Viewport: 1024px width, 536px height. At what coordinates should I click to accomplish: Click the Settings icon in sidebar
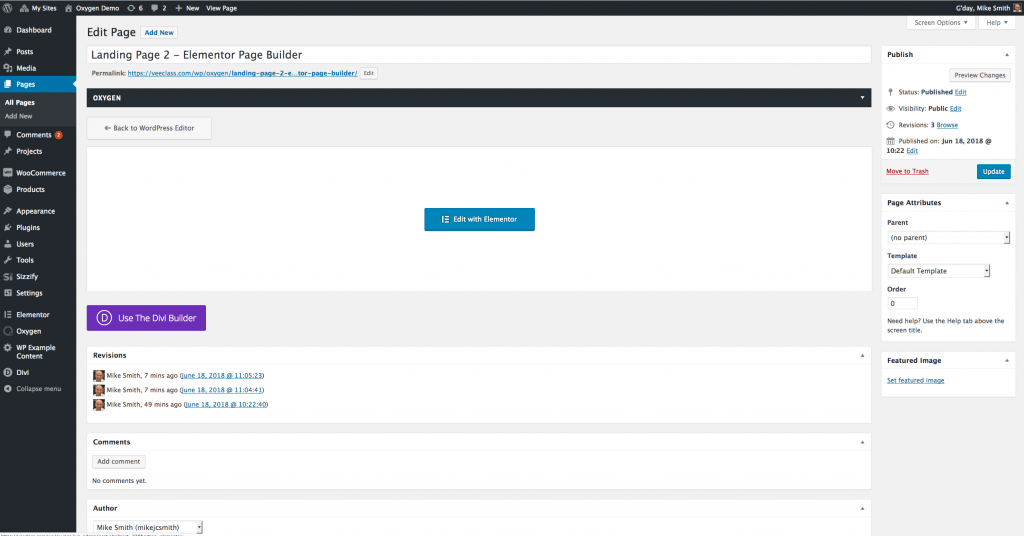click(x=8, y=293)
